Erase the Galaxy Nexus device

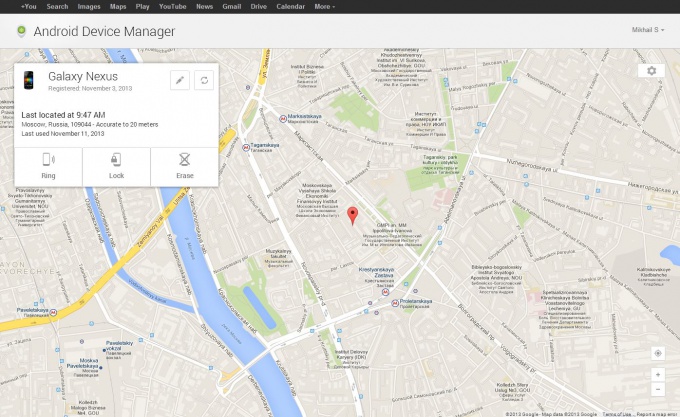tap(184, 166)
